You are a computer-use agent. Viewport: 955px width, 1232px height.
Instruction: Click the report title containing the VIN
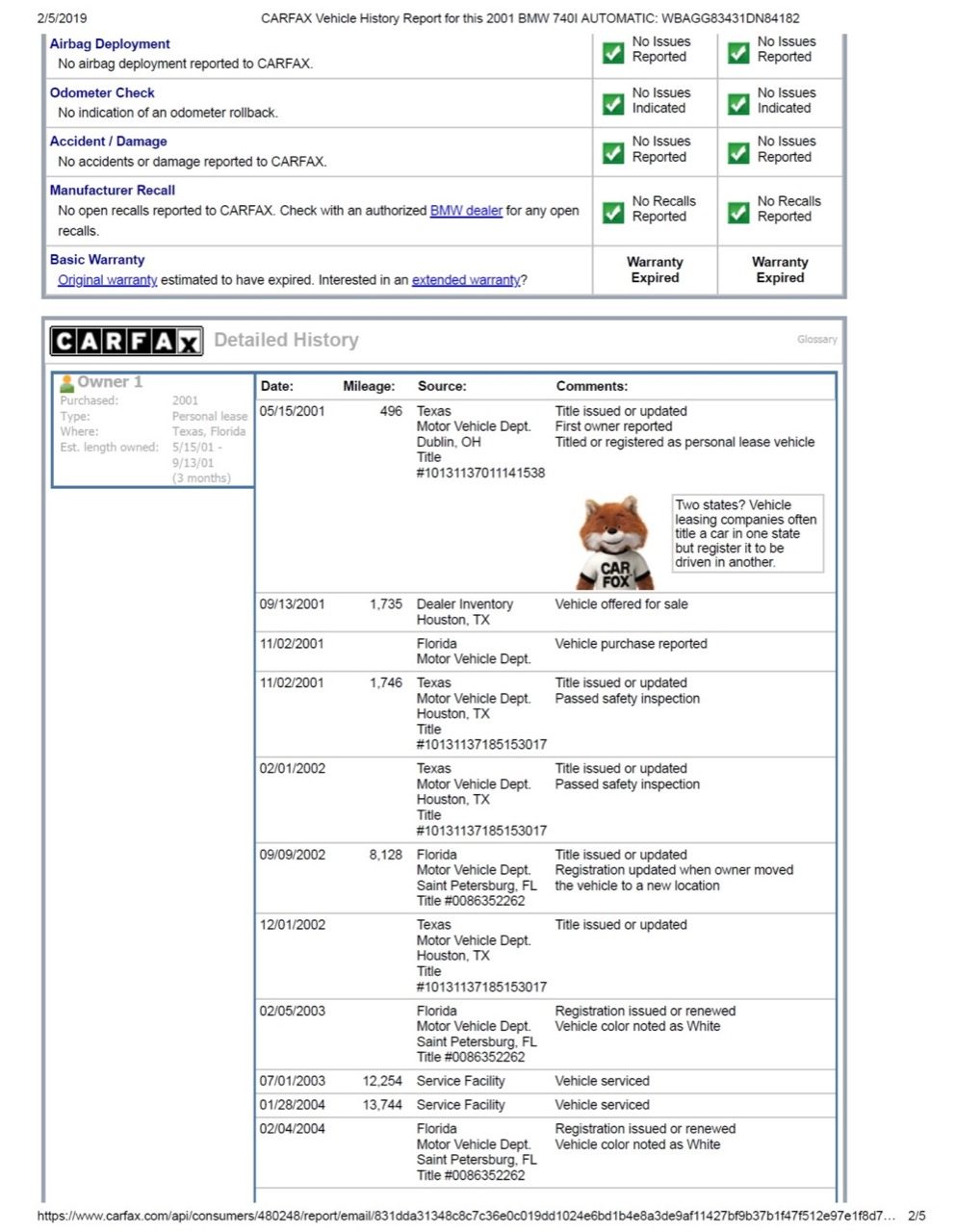530,18
